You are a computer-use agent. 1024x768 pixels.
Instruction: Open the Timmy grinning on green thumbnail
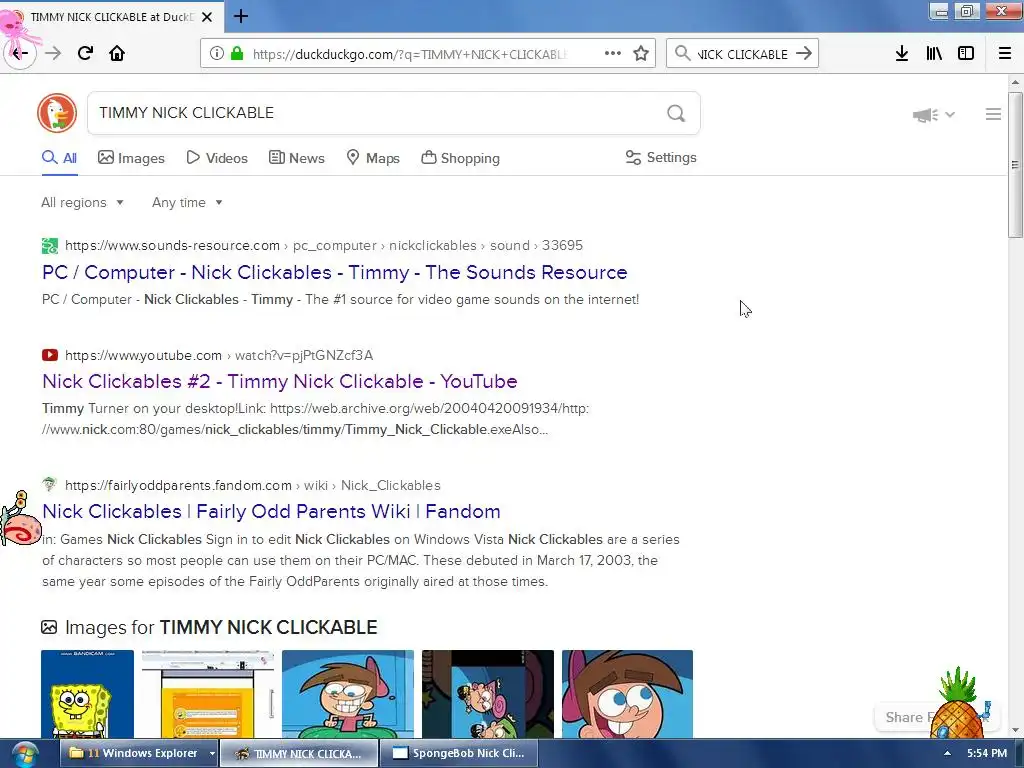(348, 694)
